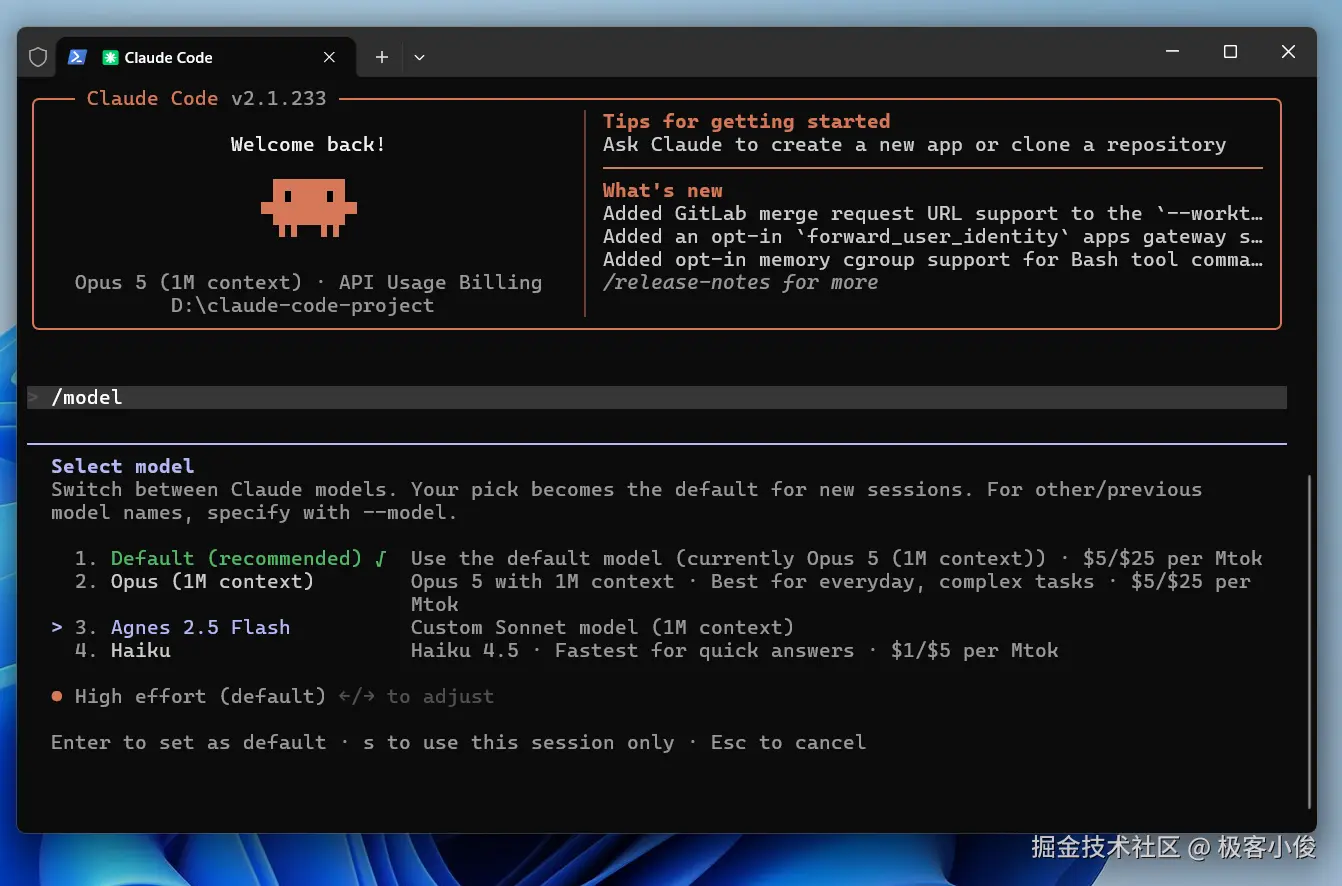
Task: Click the terminal vertical scrollbar
Action: (x=1309, y=640)
